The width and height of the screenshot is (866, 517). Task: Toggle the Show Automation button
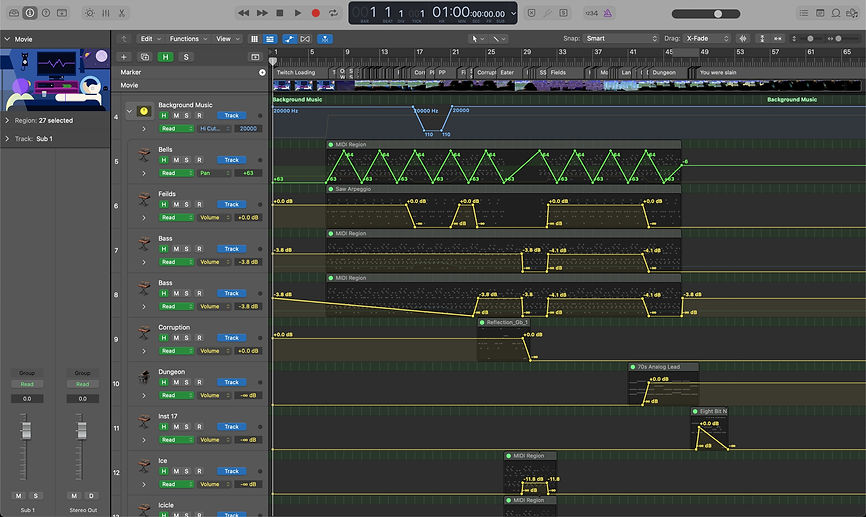[x=289, y=39]
